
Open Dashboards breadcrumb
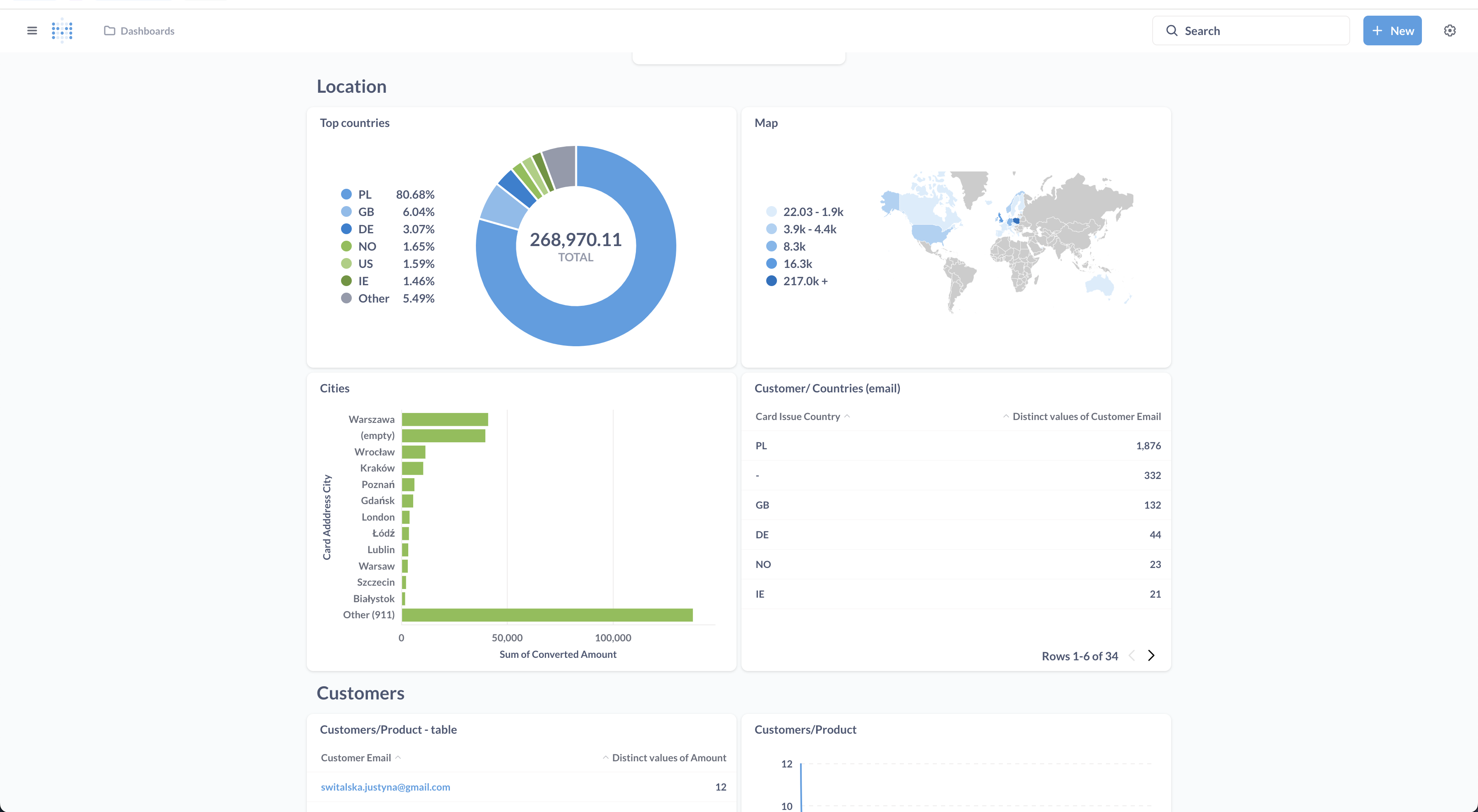(x=148, y=31)
